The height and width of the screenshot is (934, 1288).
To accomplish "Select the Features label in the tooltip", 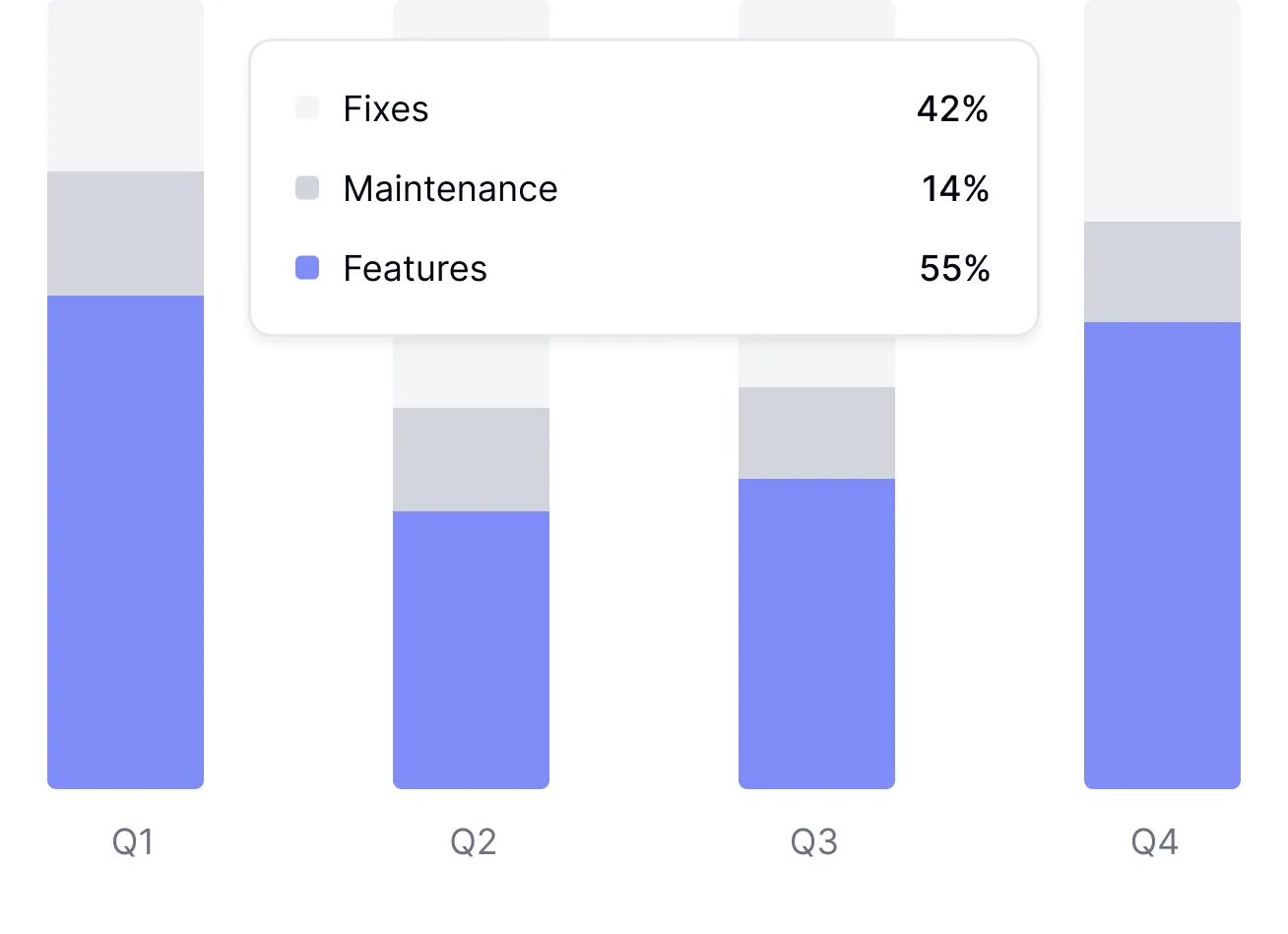I will pos(415,268).
